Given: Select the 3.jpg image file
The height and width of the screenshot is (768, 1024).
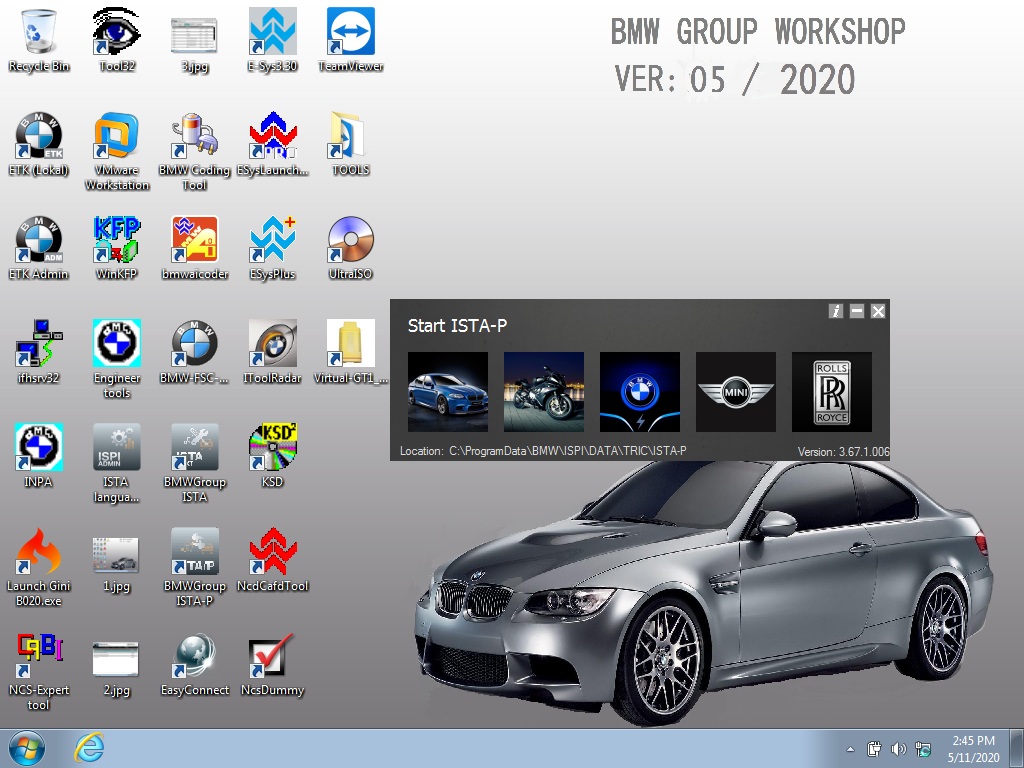Looking at the screenshot, I should 194,42.
